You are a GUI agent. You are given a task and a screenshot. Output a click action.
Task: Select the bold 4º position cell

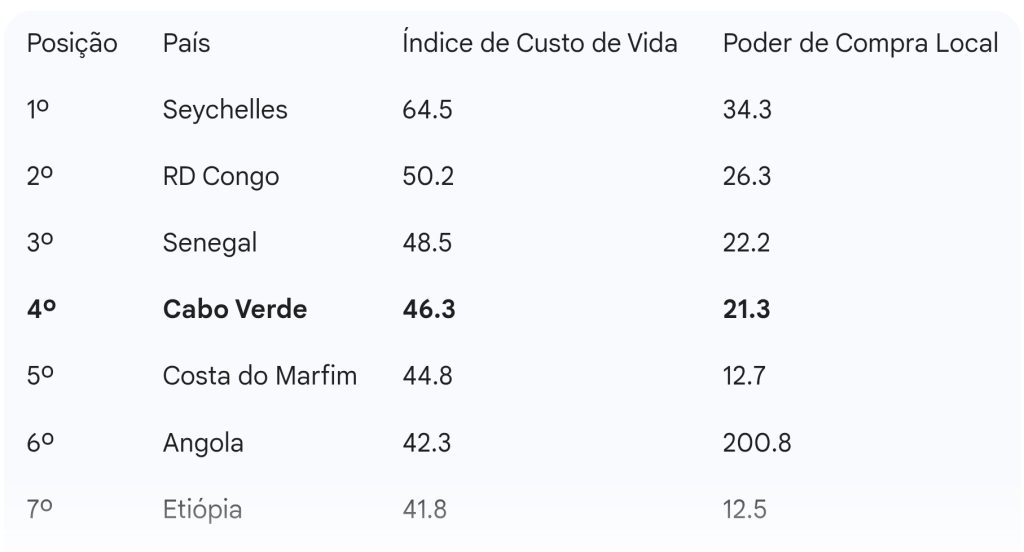point(41,310)
